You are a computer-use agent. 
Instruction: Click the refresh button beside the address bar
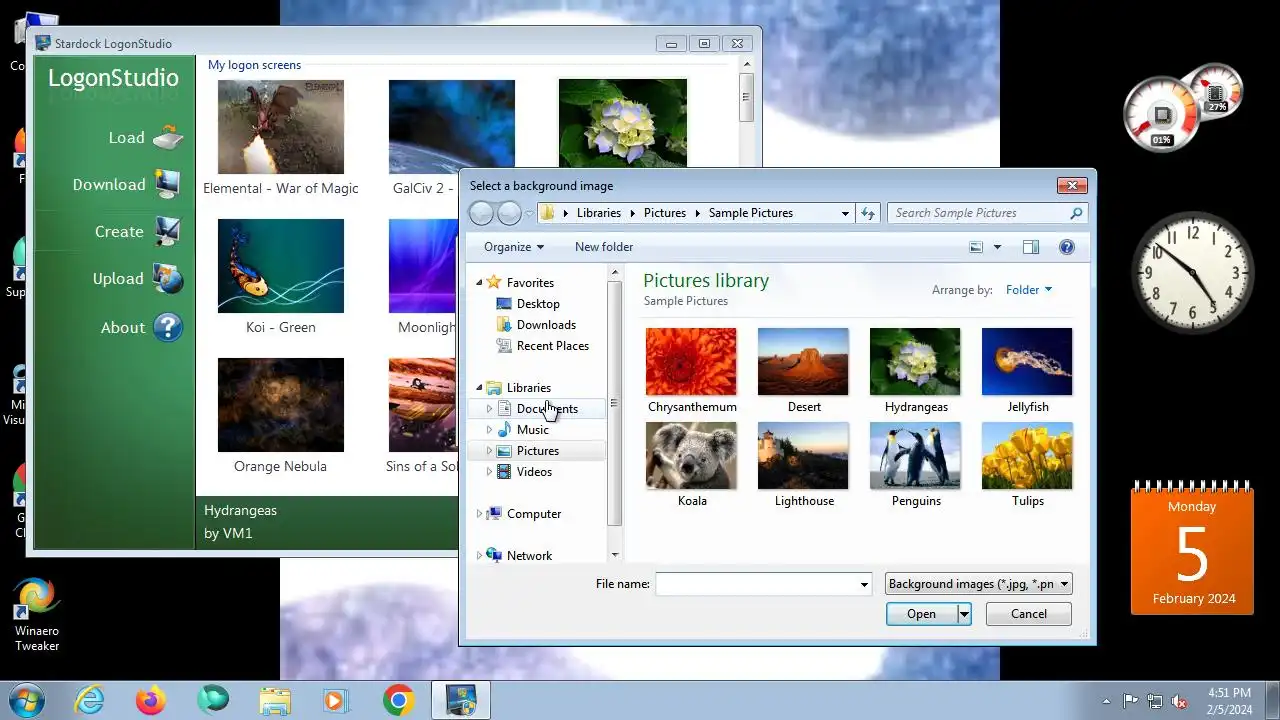click(868, 213)
